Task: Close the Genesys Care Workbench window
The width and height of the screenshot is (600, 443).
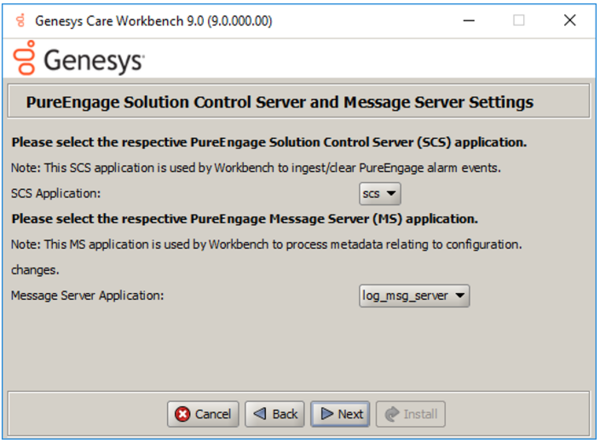Action: pos(570,21)
